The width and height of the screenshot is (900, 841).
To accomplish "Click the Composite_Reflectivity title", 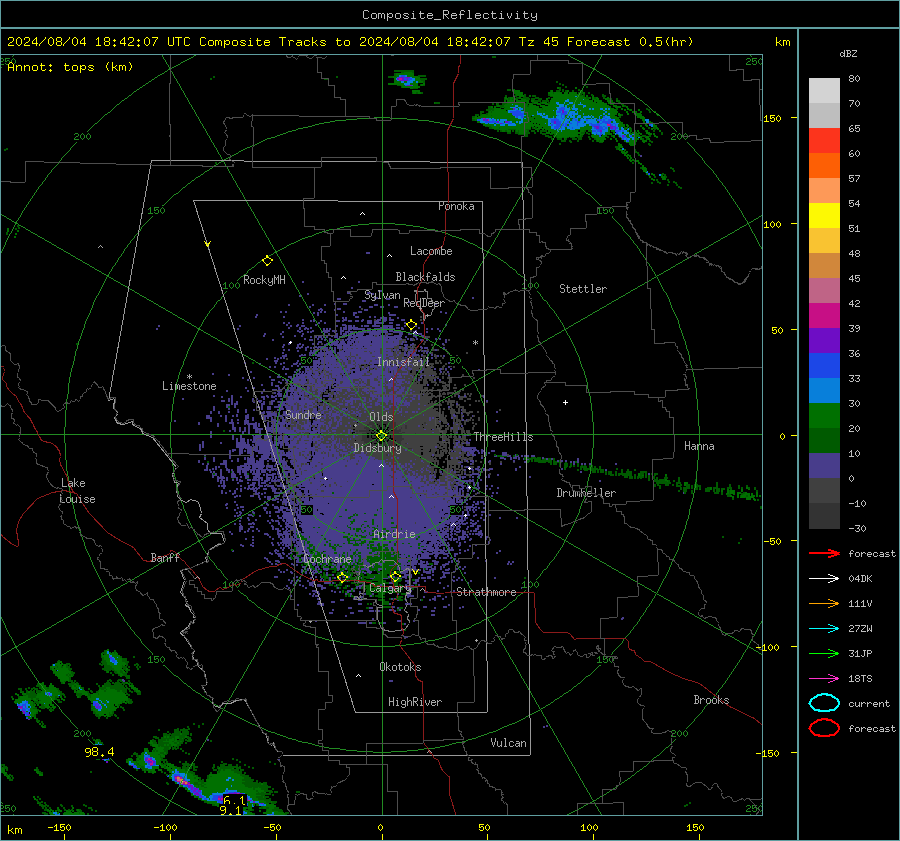I will pos(449,15).
